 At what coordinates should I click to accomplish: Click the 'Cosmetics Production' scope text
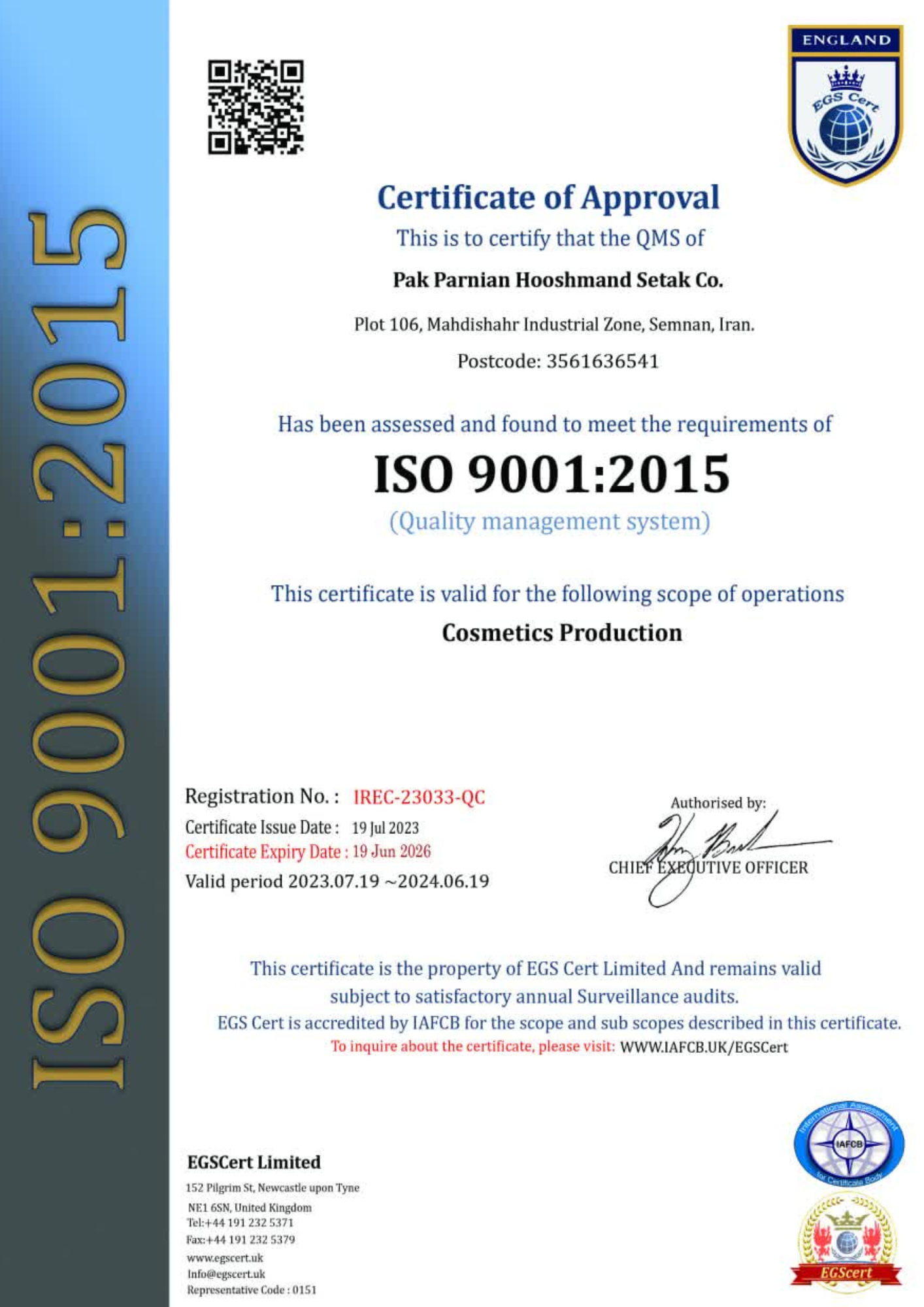point(562,633)
